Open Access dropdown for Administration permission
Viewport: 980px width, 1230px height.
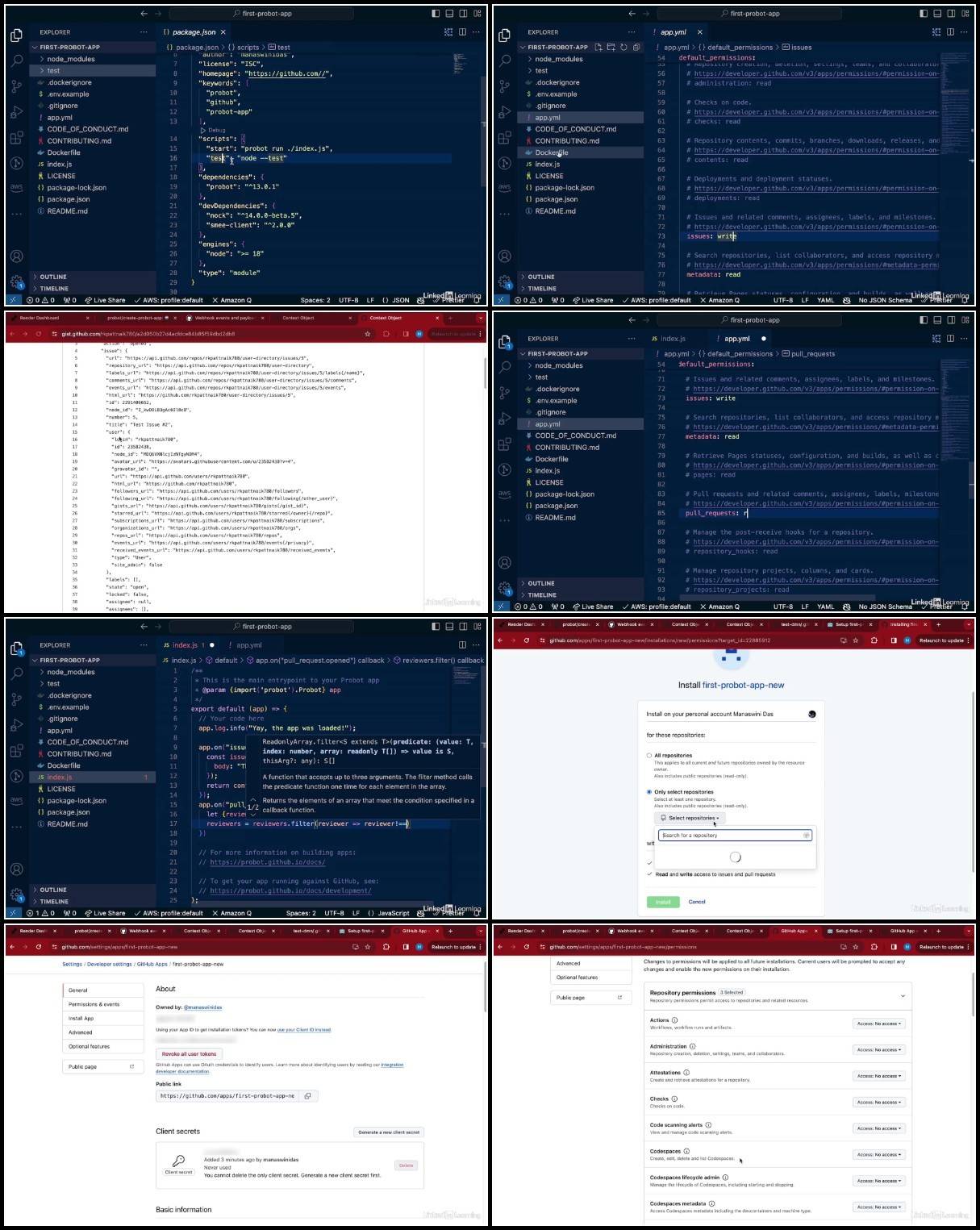click(x=879, y=1050)
